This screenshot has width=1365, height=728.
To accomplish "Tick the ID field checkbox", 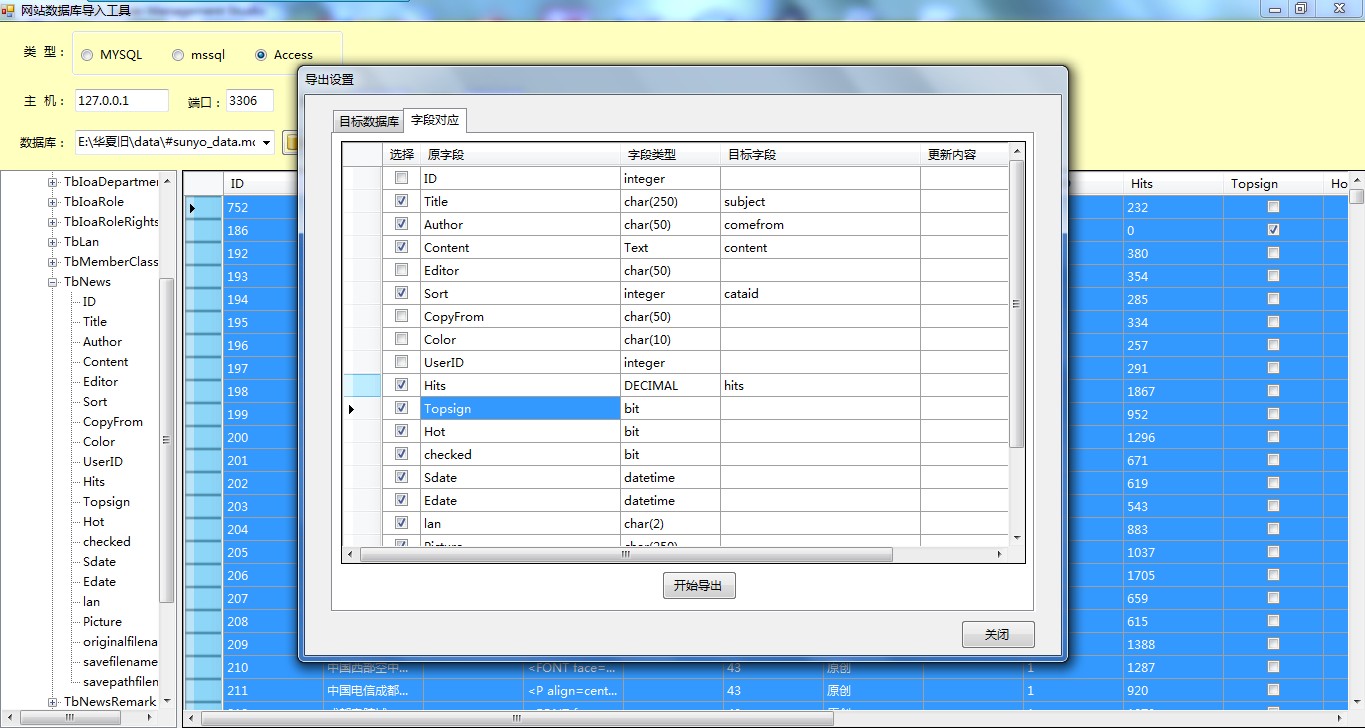I will [401, 178].
